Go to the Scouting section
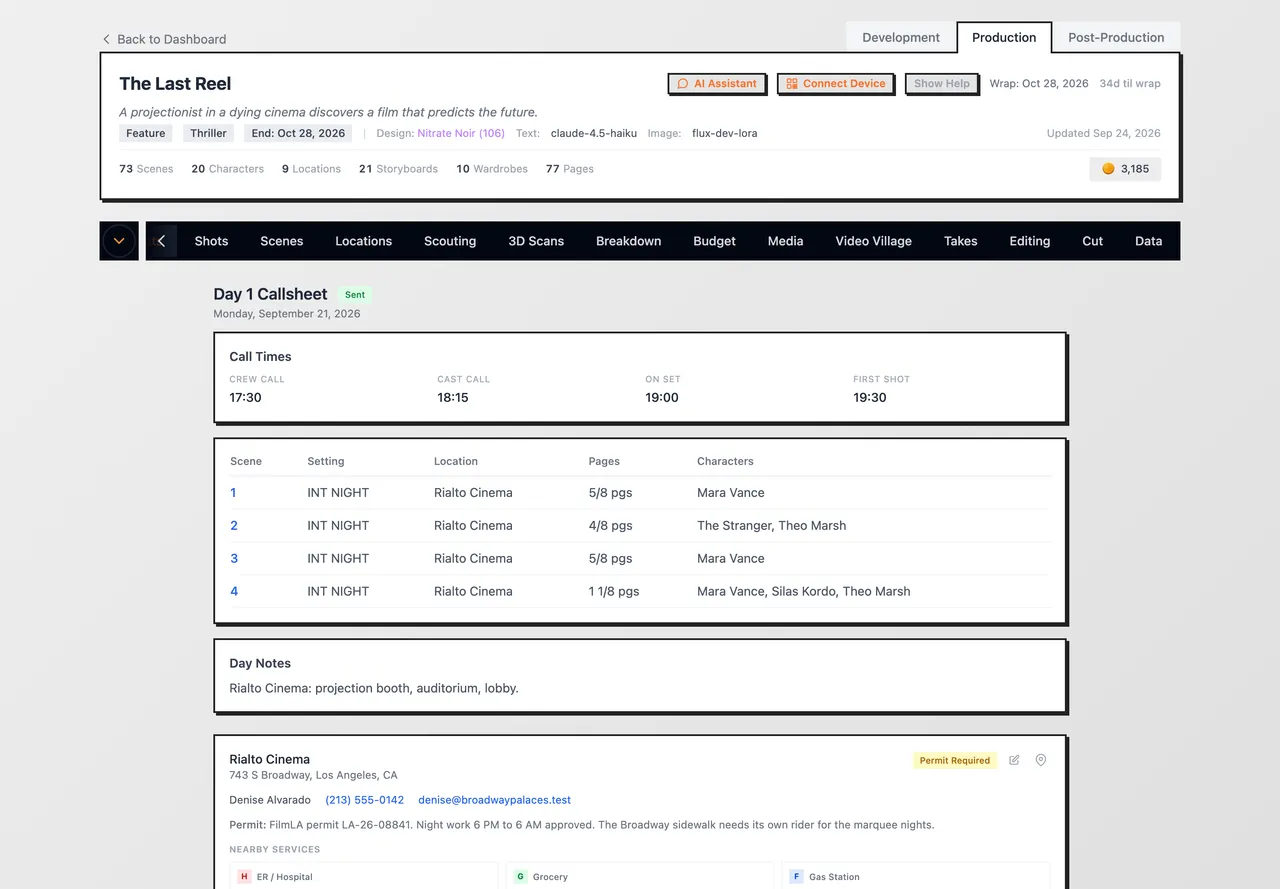This screenshot has width=1280, height=889. click(450, 241)
